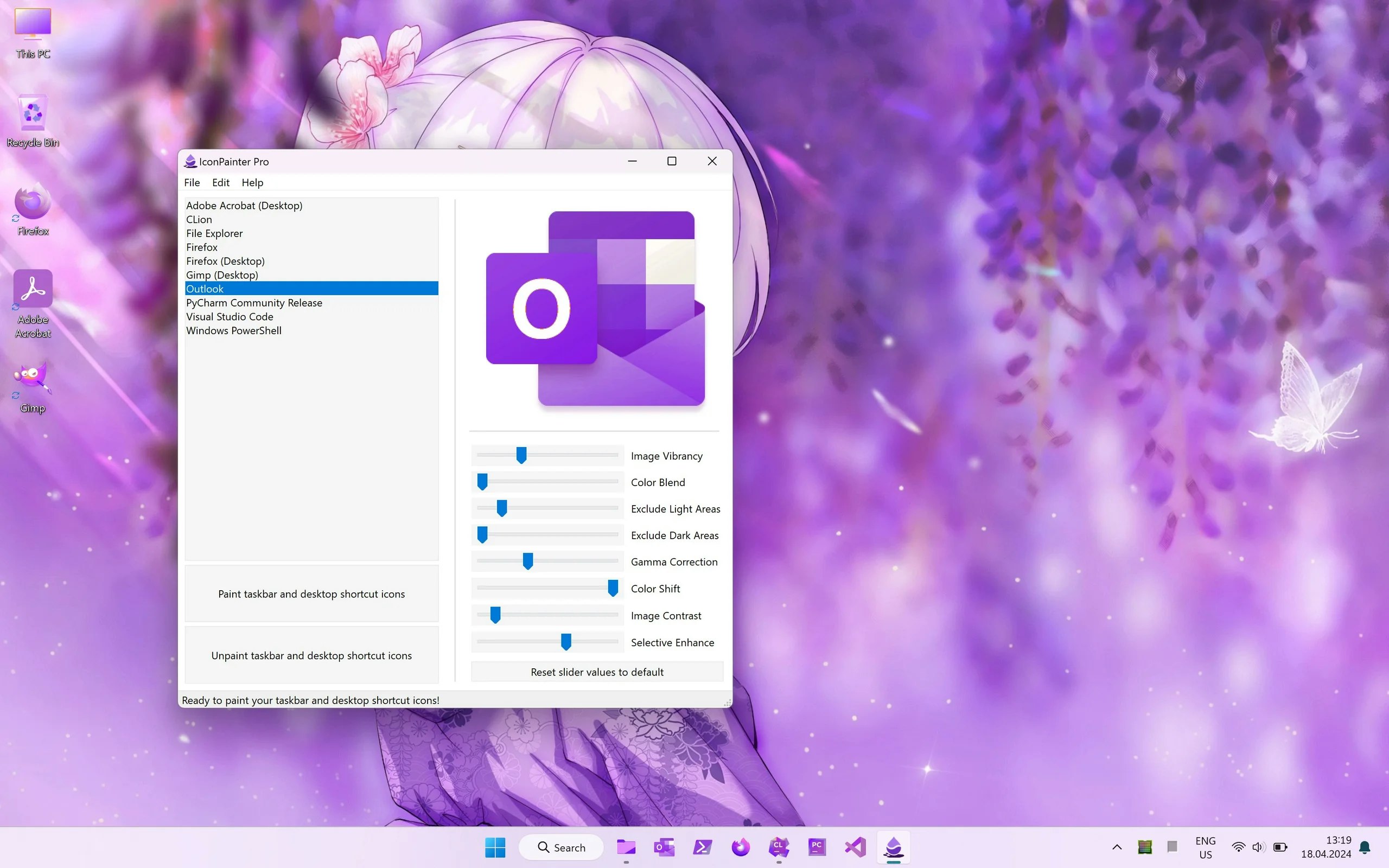Select Gimp (Desktop) in the list
The image size is (1389, 868).
[x=311, y=275]
